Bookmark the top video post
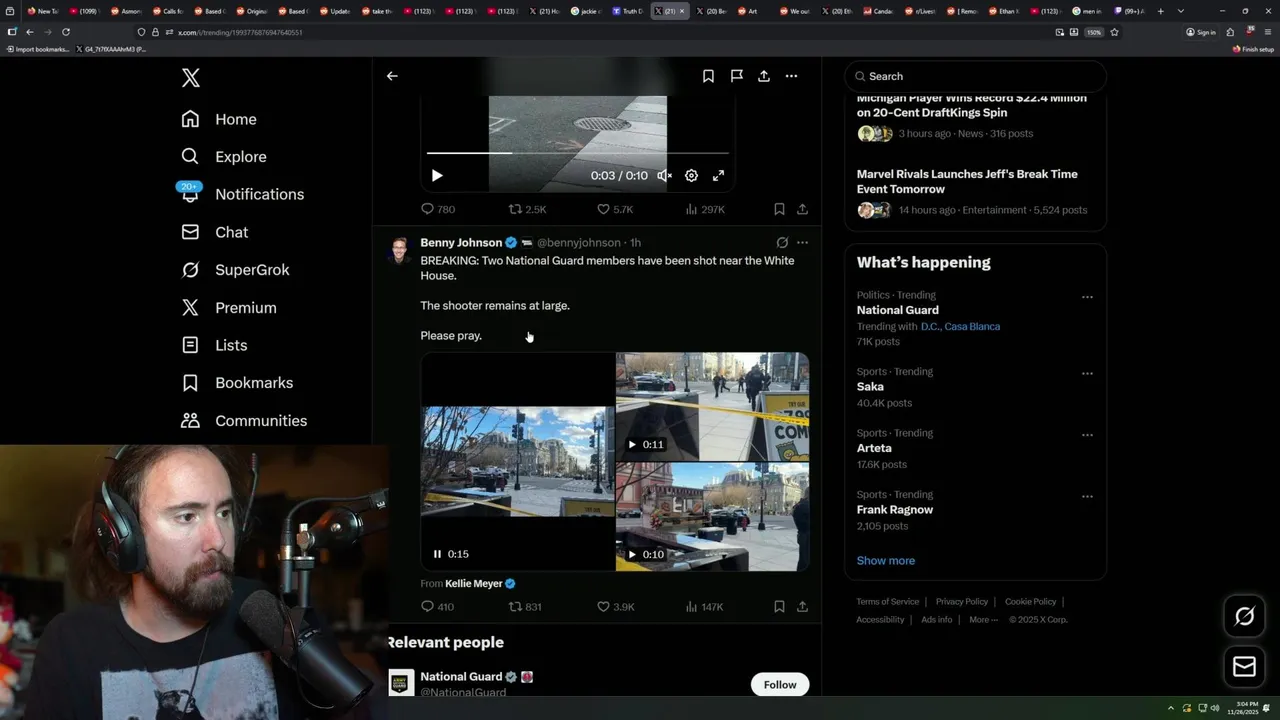Image resolution: width=1280 pixels, height=720 pixels. [779, 209]
